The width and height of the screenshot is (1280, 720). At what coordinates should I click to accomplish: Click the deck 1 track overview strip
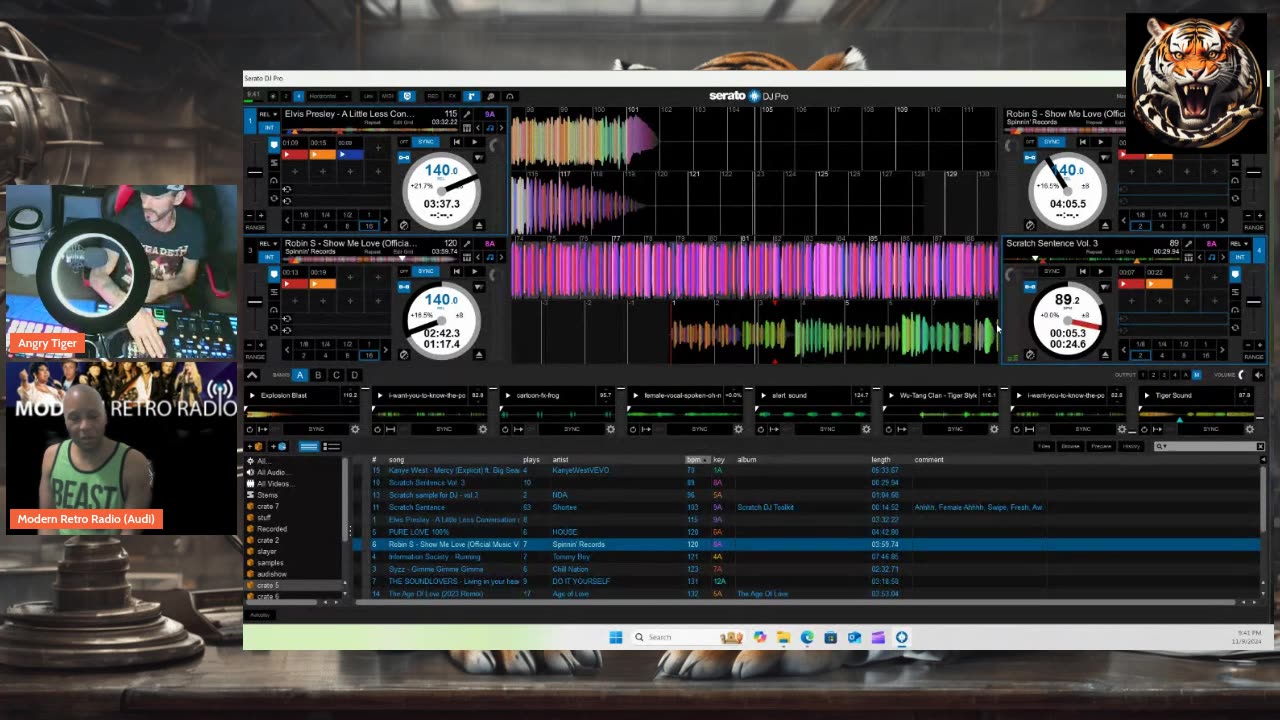click(x=370, y=130)
